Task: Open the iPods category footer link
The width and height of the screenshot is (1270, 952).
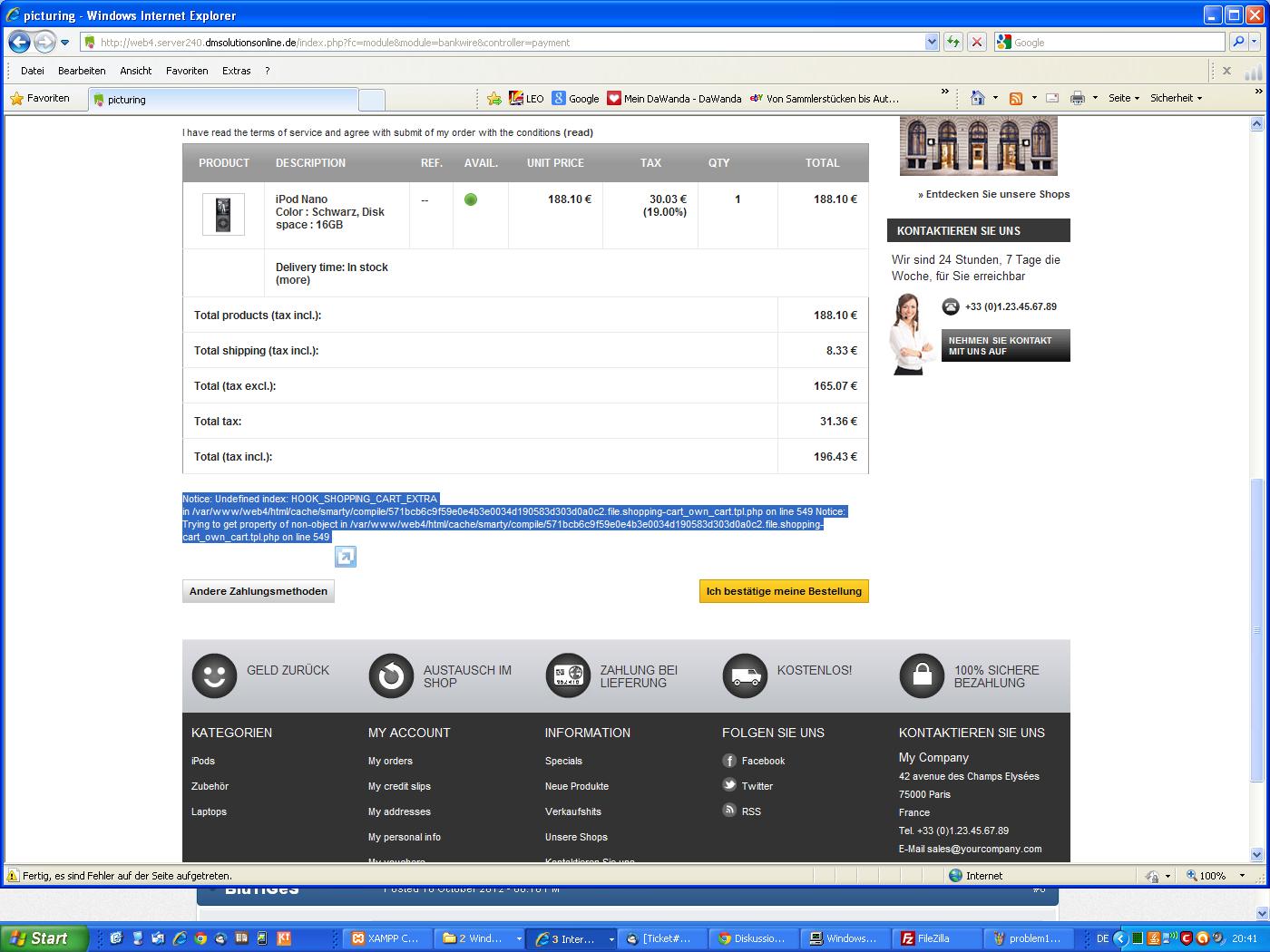Action: coord(203,761)
